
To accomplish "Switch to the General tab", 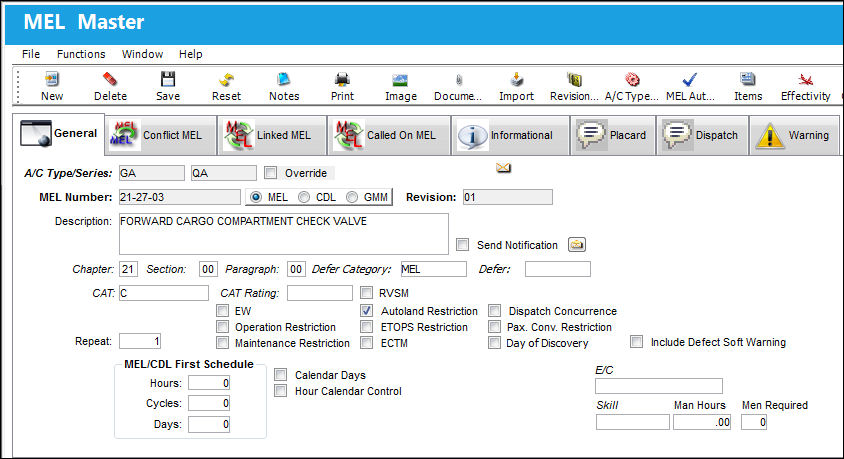I will 59,133.
